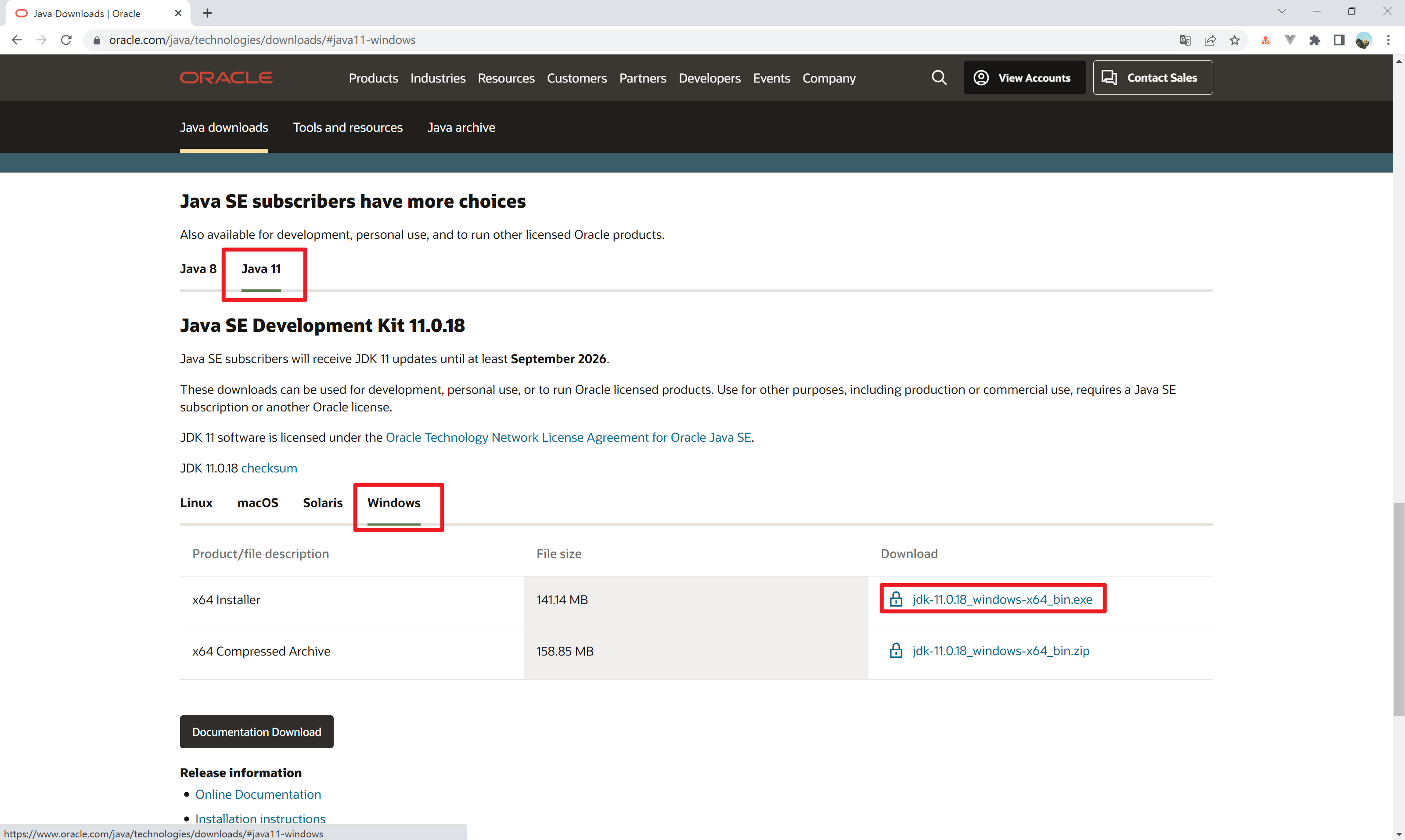
Task: Click the page vertical scrollbar thumb
Action: [x=1398, y=609]
